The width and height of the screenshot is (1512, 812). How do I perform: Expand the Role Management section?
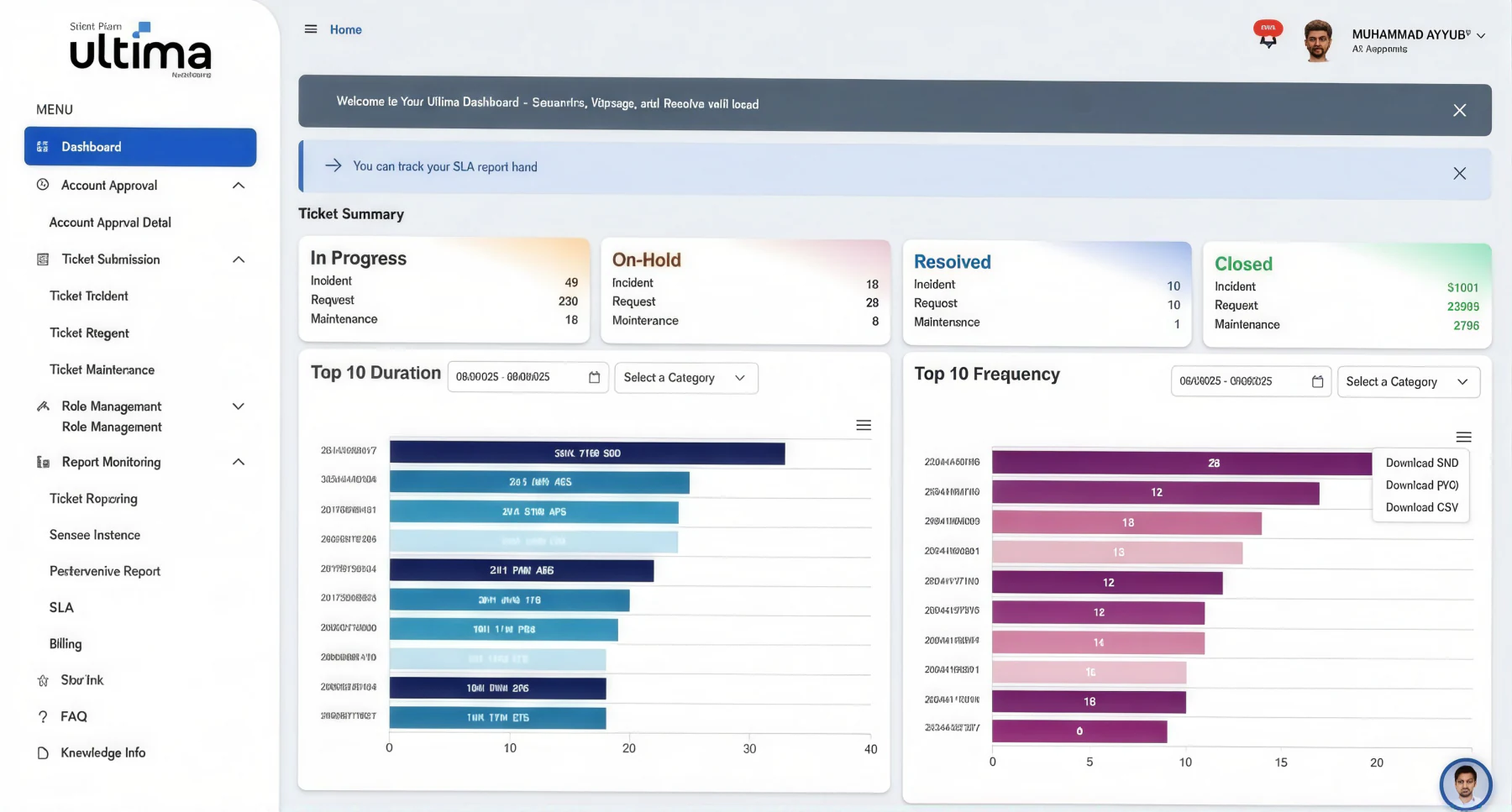pyautogui.click(x=239, y=406)
